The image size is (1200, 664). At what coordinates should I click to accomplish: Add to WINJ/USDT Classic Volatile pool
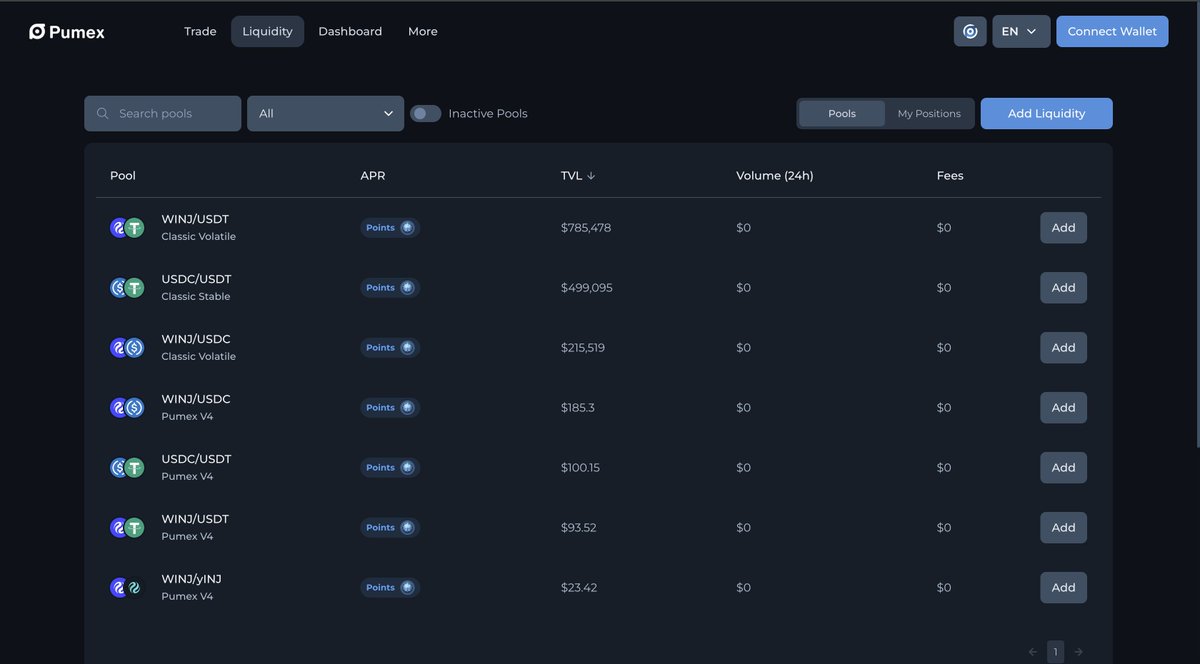pos(1063,228)
